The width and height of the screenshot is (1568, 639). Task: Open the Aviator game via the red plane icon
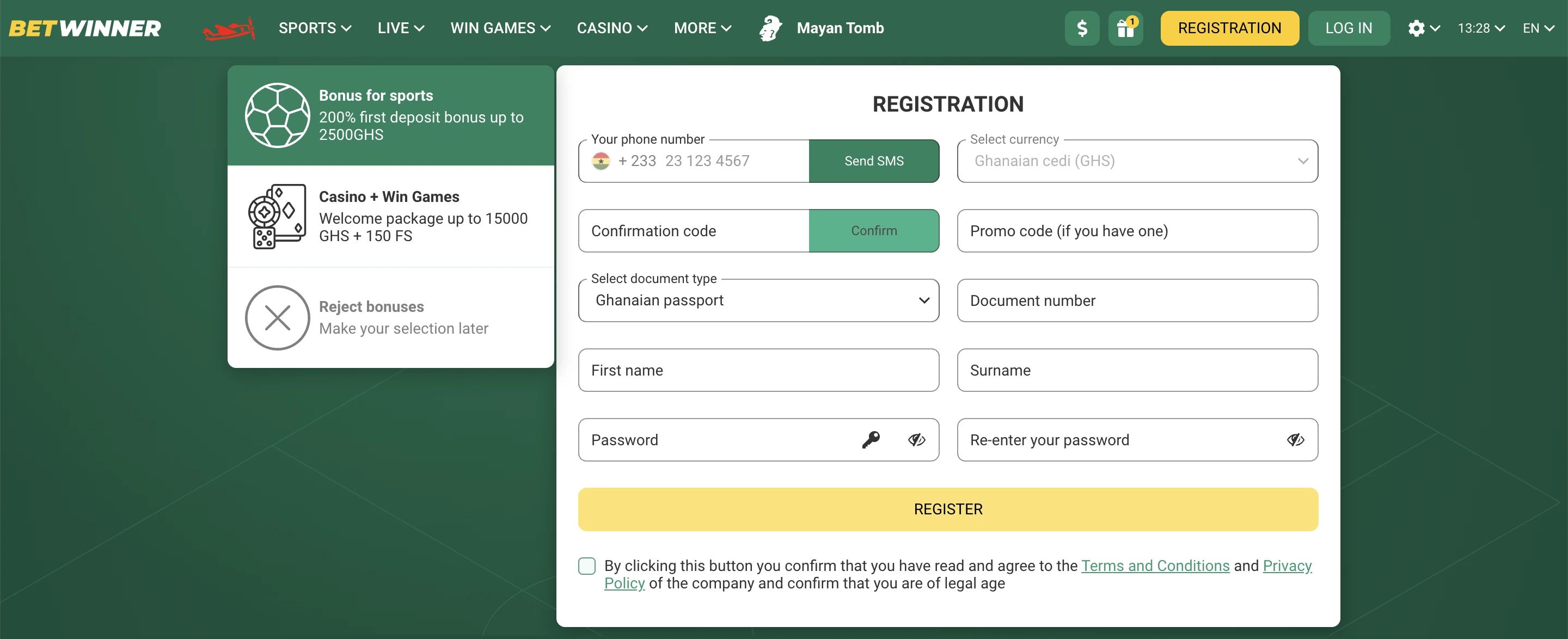point(230,28)
